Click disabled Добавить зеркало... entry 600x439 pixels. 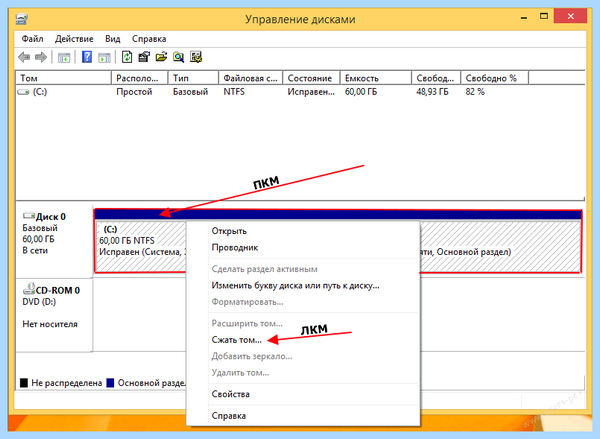314,356
